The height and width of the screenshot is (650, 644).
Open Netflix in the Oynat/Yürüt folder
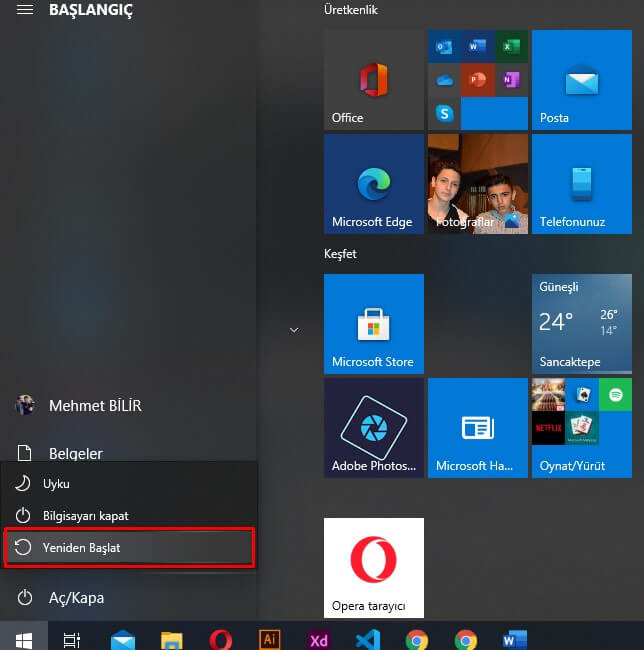pyautogui.click(x=548, y=428)
